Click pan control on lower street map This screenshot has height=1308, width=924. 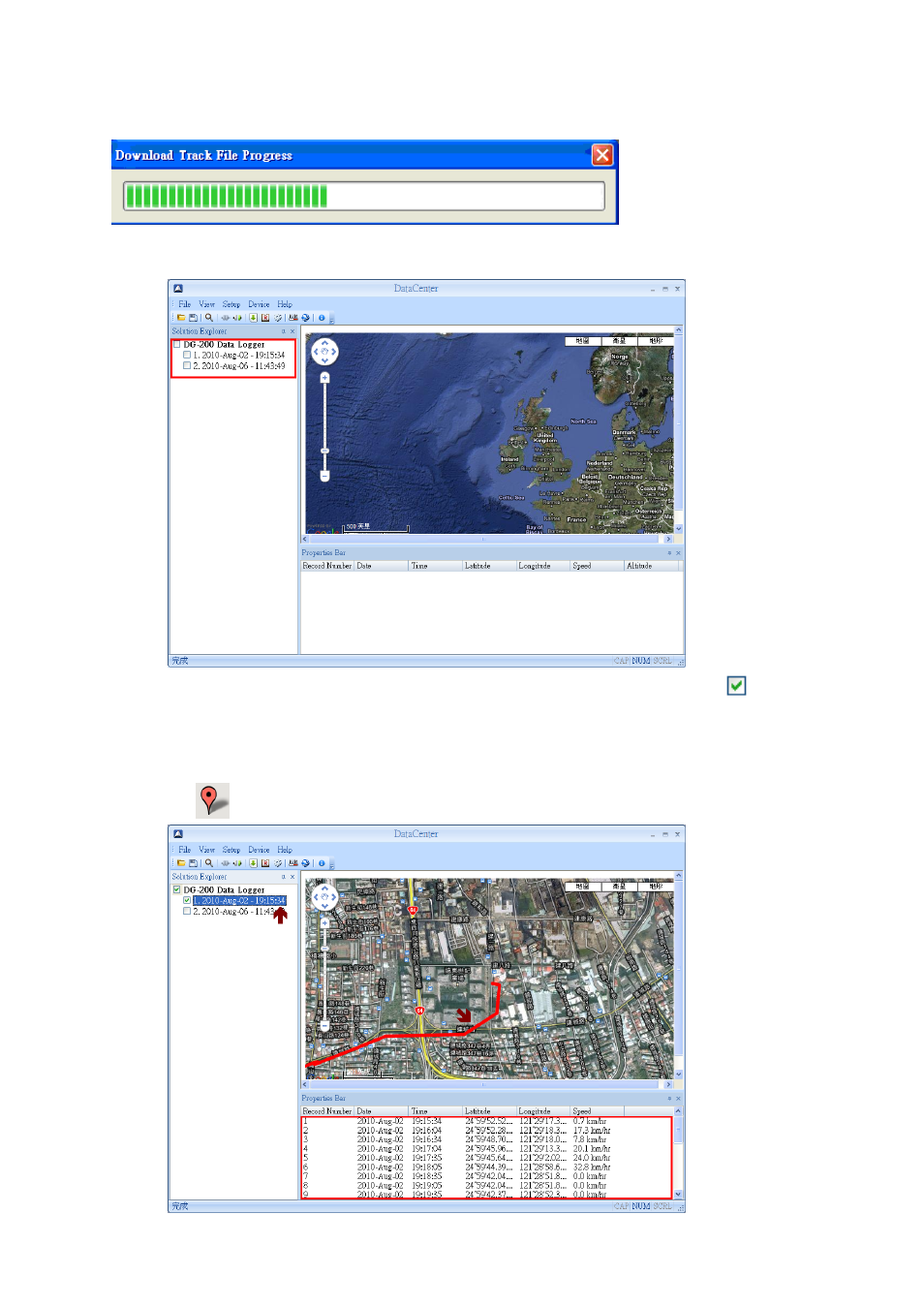tap(324, 897)
